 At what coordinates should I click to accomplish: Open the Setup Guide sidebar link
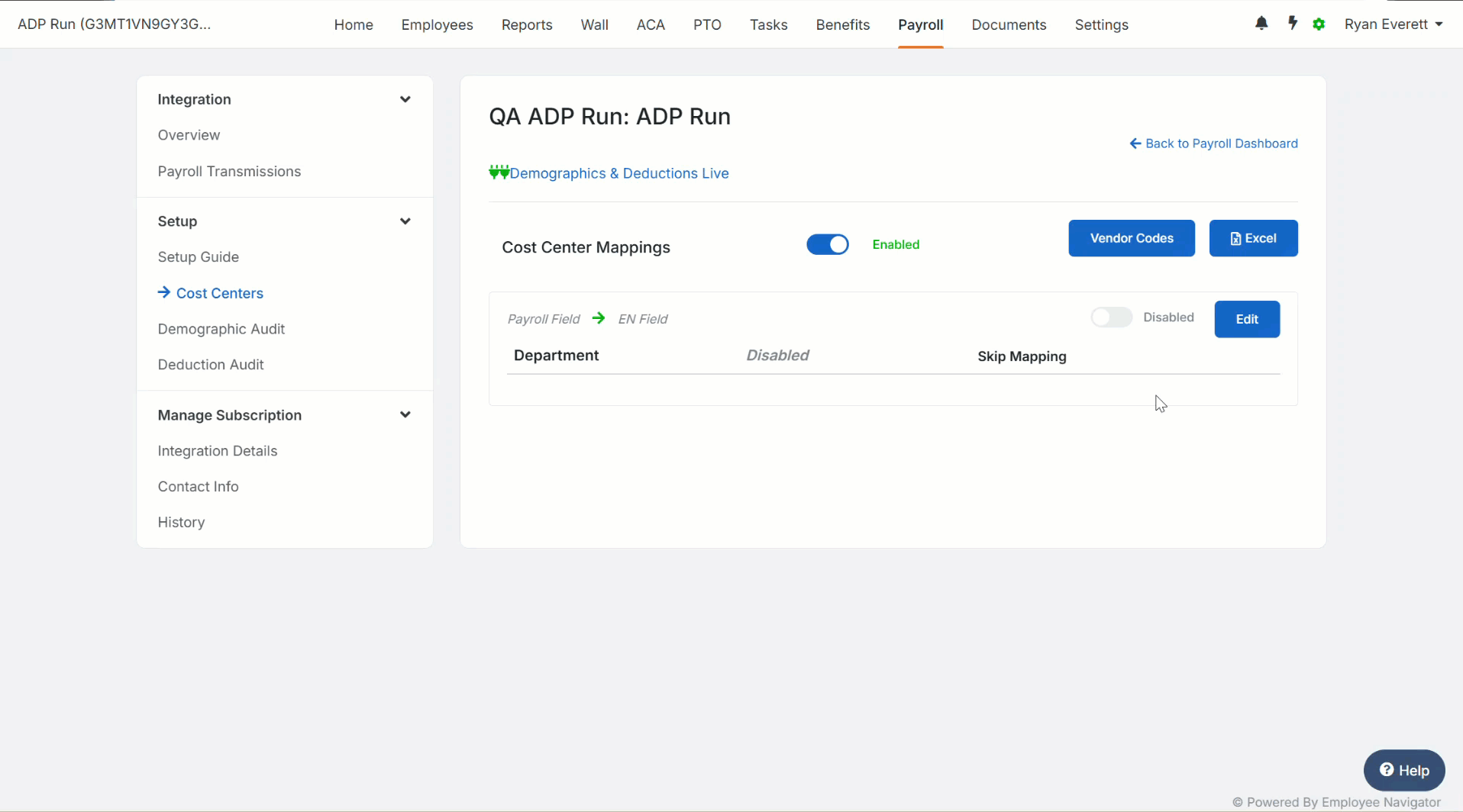pyautogui.click(x=199, y=257)
